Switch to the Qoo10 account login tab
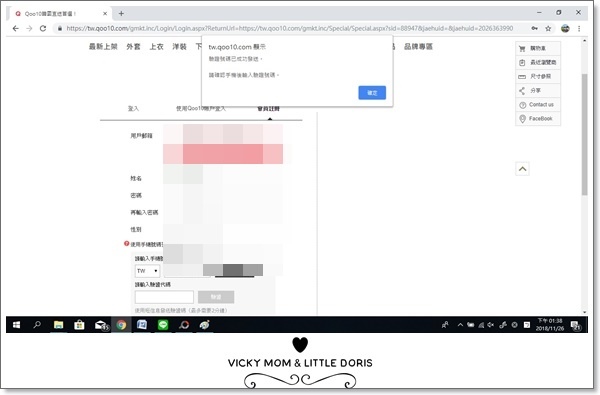Screen dimensions: 600x395 [201, 109]
